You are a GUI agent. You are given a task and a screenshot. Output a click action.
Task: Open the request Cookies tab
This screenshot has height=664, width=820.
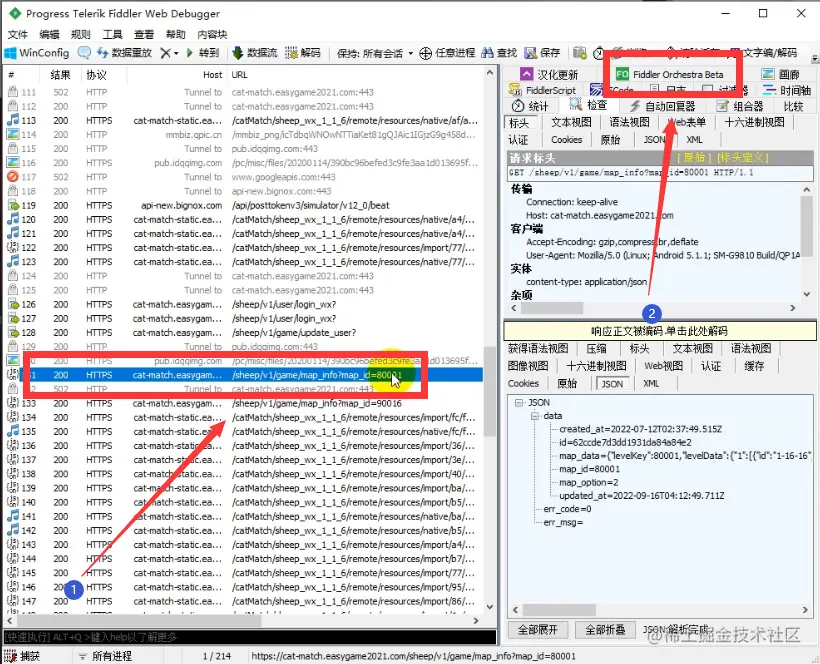click(566, 140)
